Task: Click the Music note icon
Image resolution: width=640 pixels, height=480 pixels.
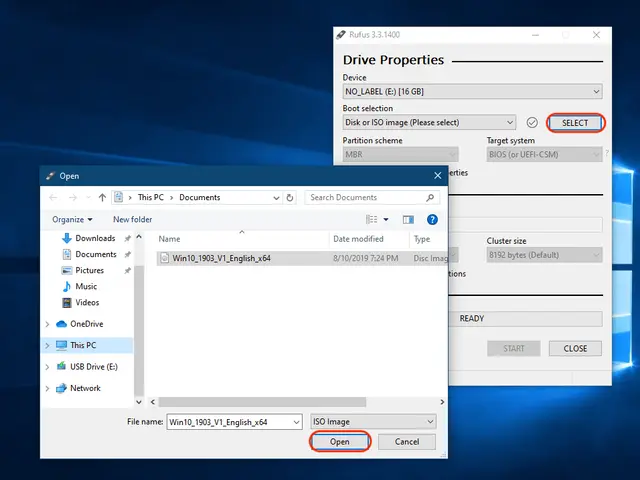Action: [67, 287]
